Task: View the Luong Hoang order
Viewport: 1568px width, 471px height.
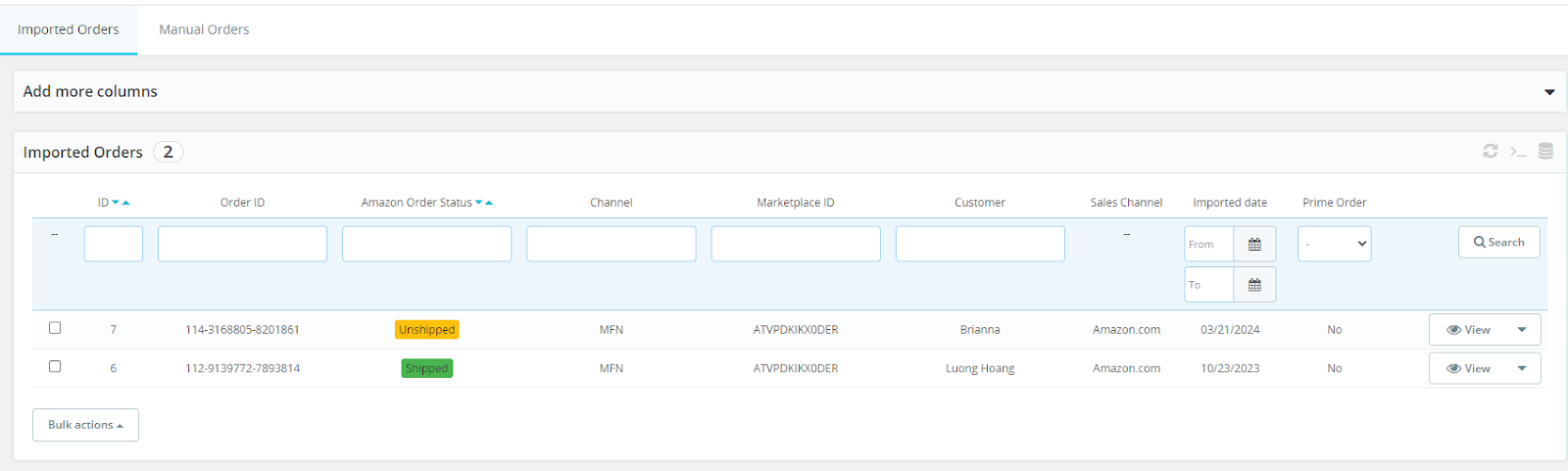Action: 1469,369
